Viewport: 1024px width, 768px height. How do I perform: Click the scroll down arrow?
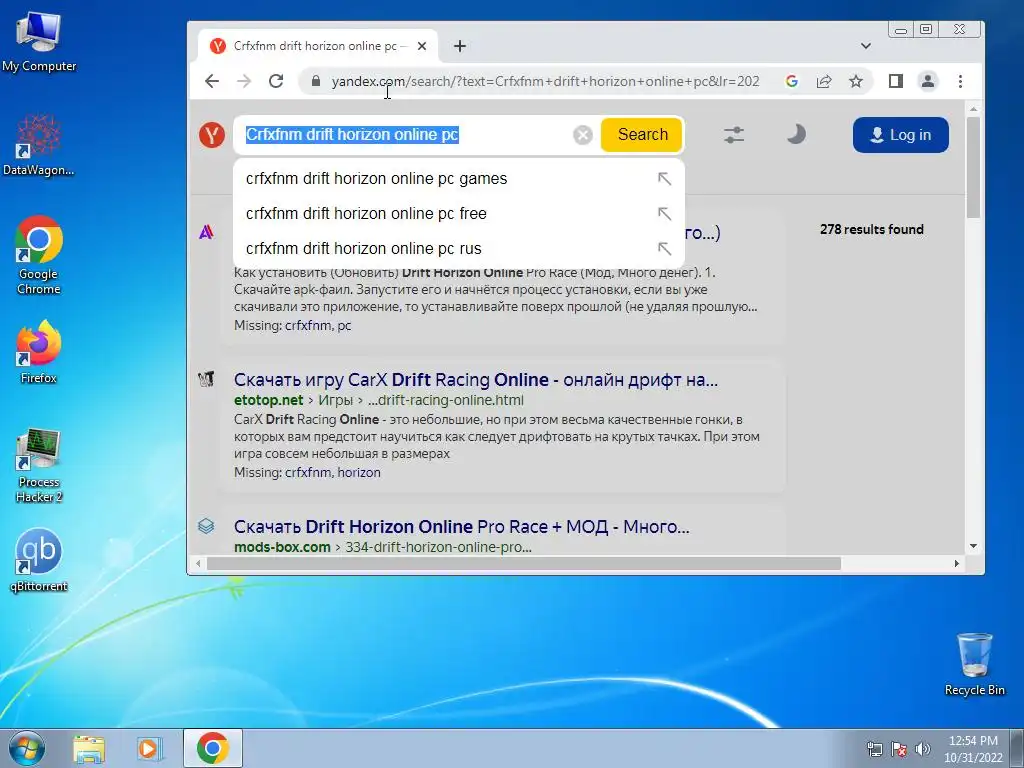(x=973, y=546)
